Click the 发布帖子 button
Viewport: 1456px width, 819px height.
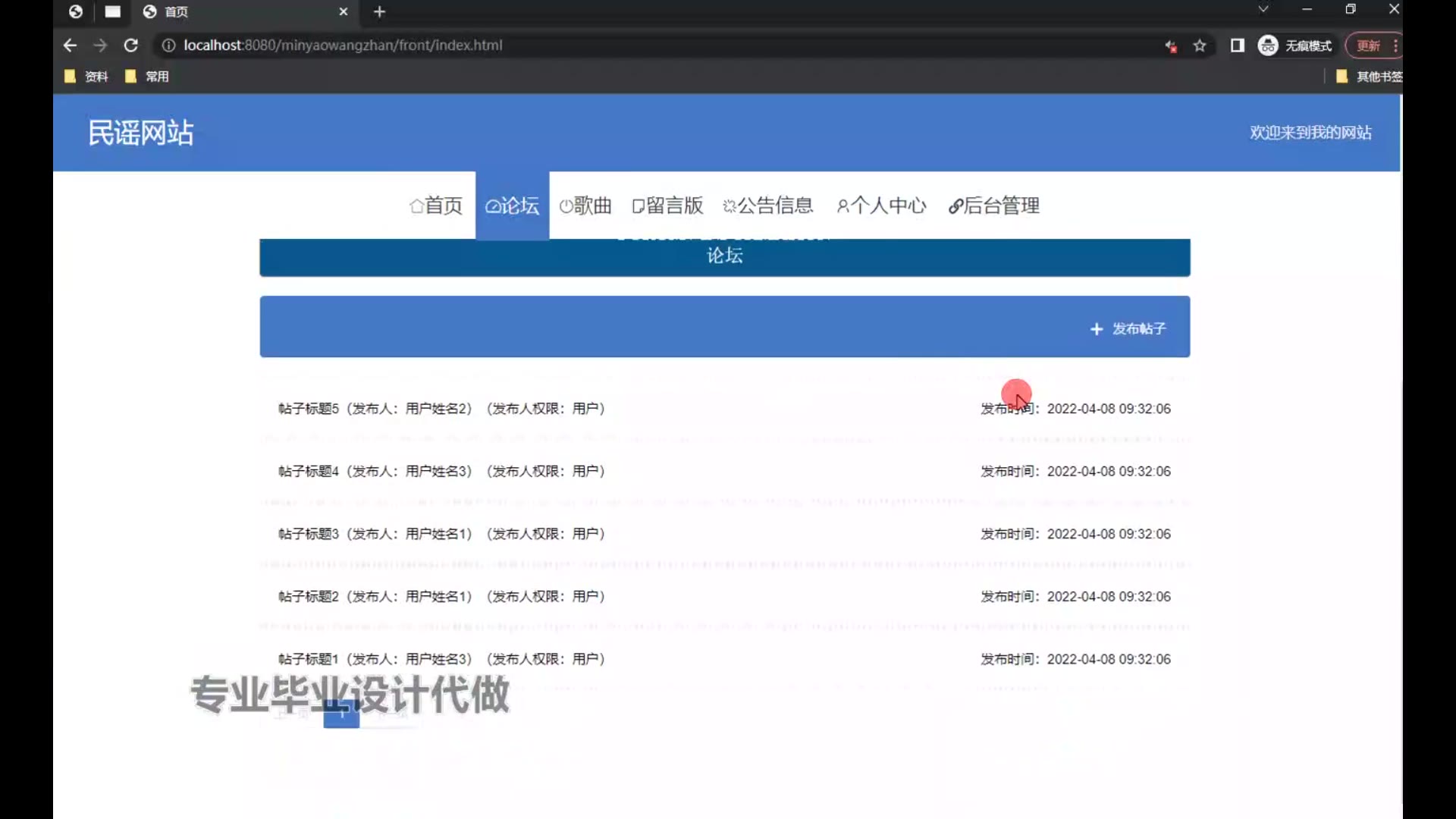(x=1128, y=328)
